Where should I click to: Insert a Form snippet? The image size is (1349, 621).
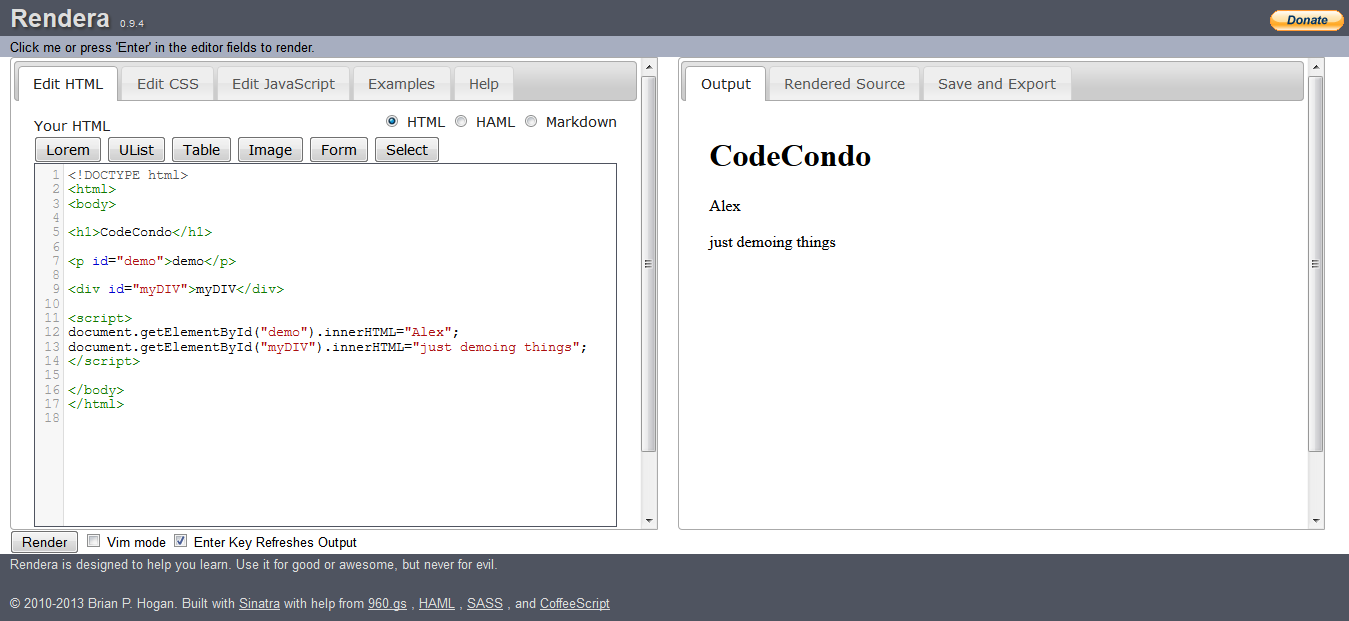pyautogui.click(x=338, y=149)
